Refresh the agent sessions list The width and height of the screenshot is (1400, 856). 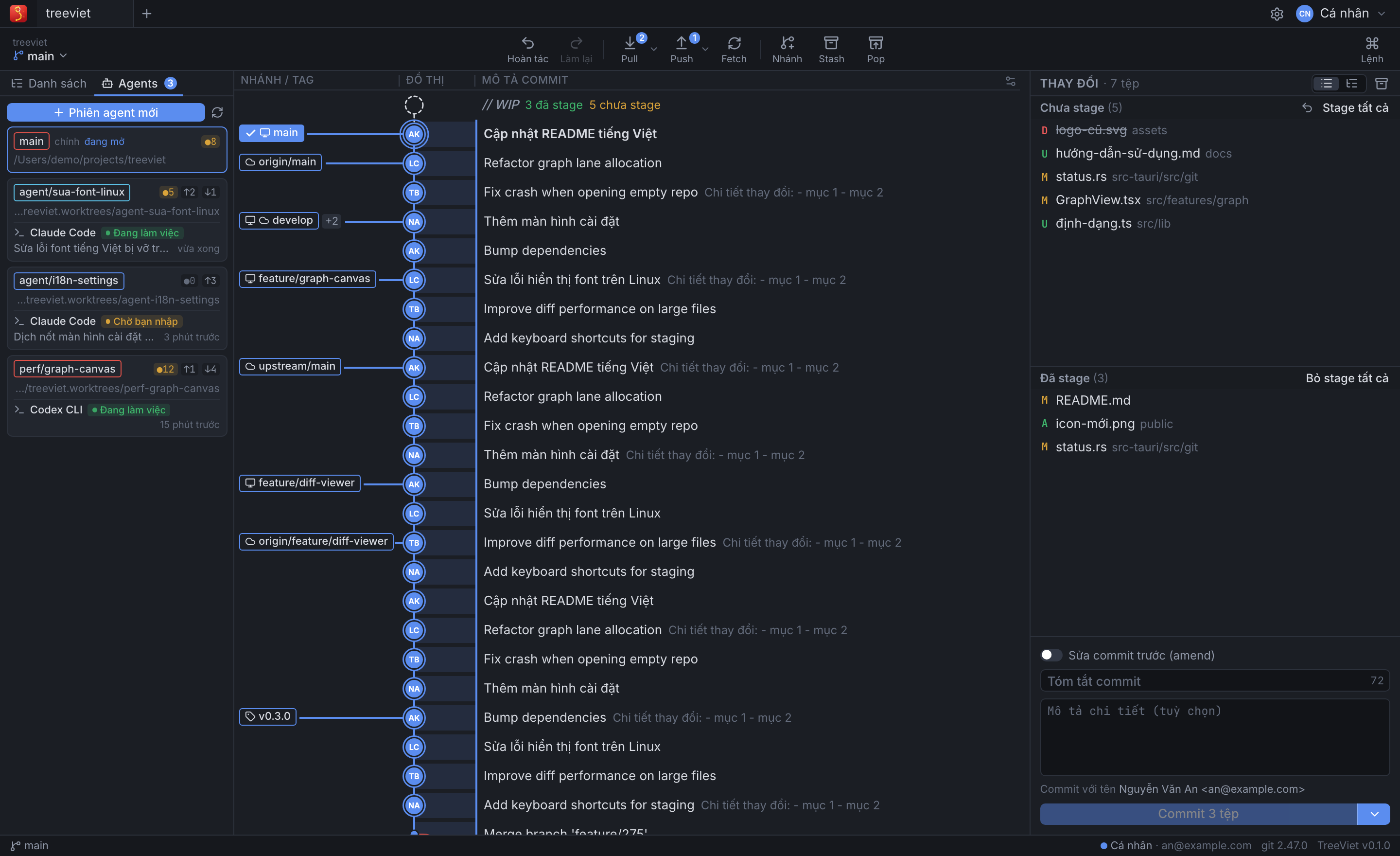(x=217, y=112)
